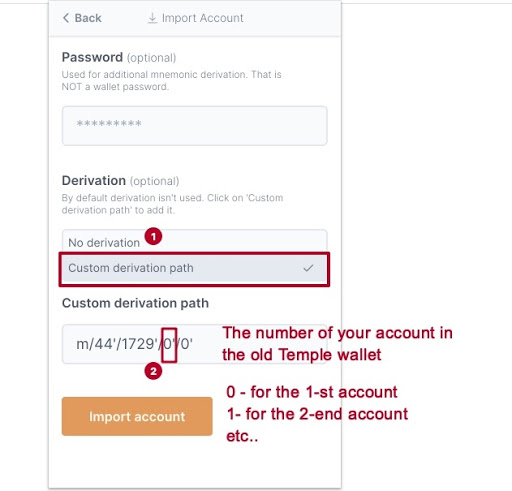Viewport: 512px width, 491px height.
Task: Go Back to the previous screen
Action: coord(82,18)
